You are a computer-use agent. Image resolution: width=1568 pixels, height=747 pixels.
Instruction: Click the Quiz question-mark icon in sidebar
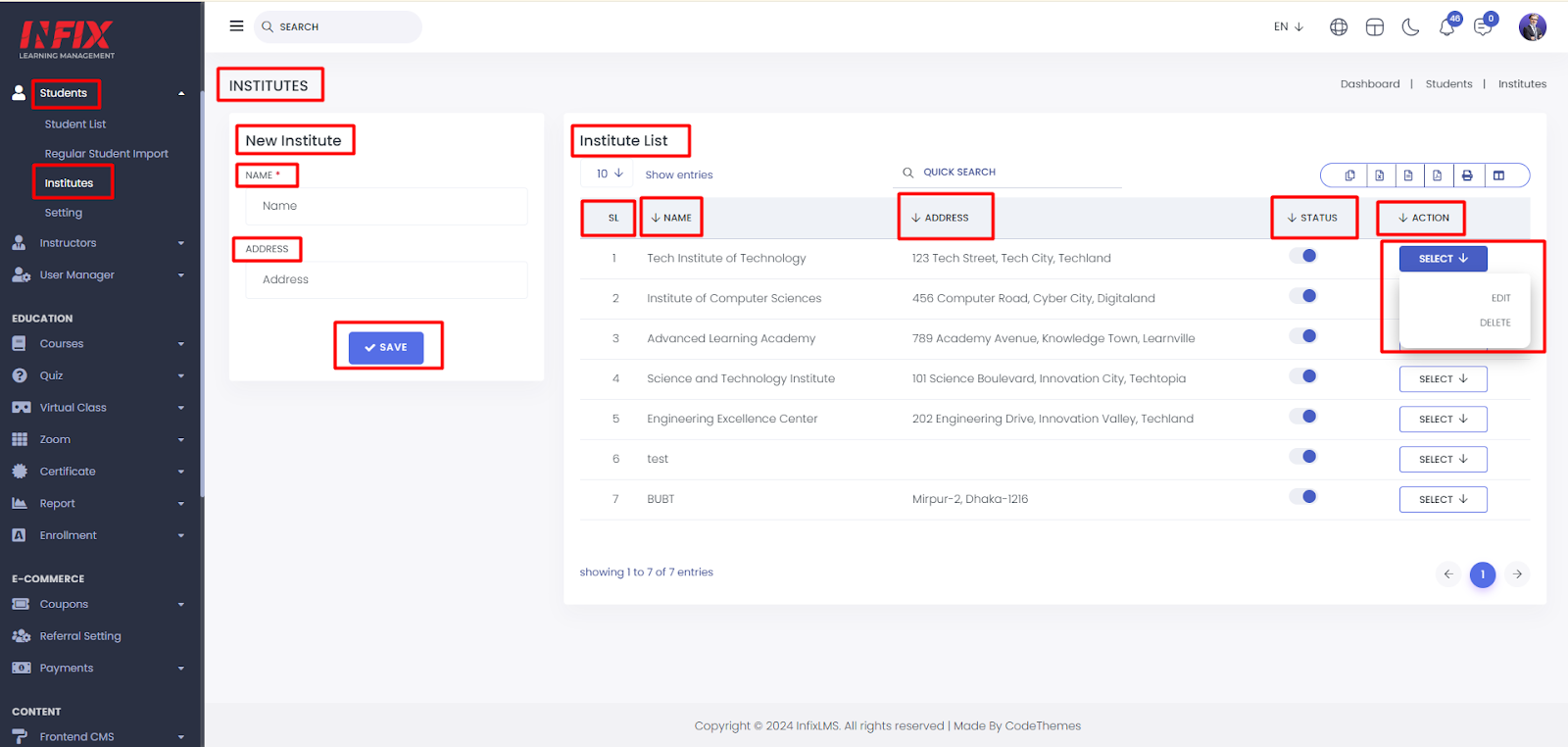tap(20, 375)
